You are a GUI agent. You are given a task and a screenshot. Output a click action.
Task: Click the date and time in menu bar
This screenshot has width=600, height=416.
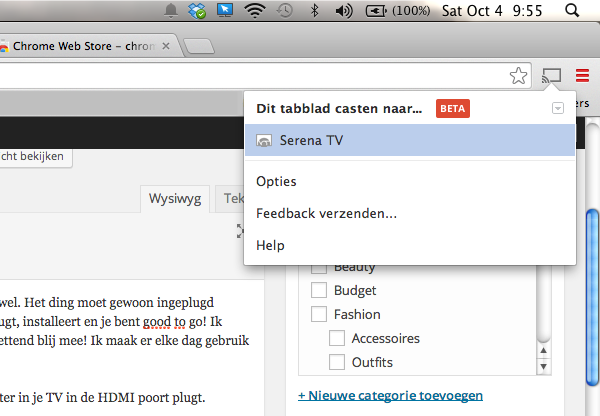coord(492,11)
